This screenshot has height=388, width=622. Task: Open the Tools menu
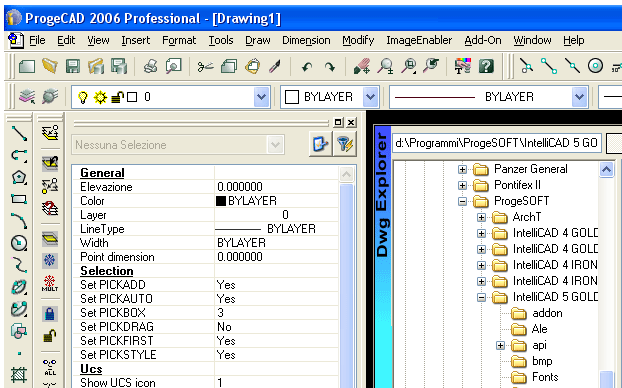point(221,40)
